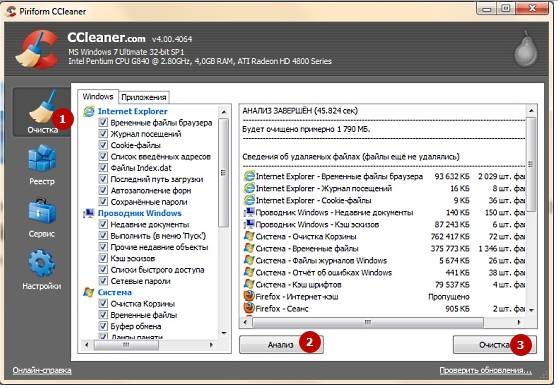Click Windows icon beside Отчёт об ошибках result

(x=249, y=273)
